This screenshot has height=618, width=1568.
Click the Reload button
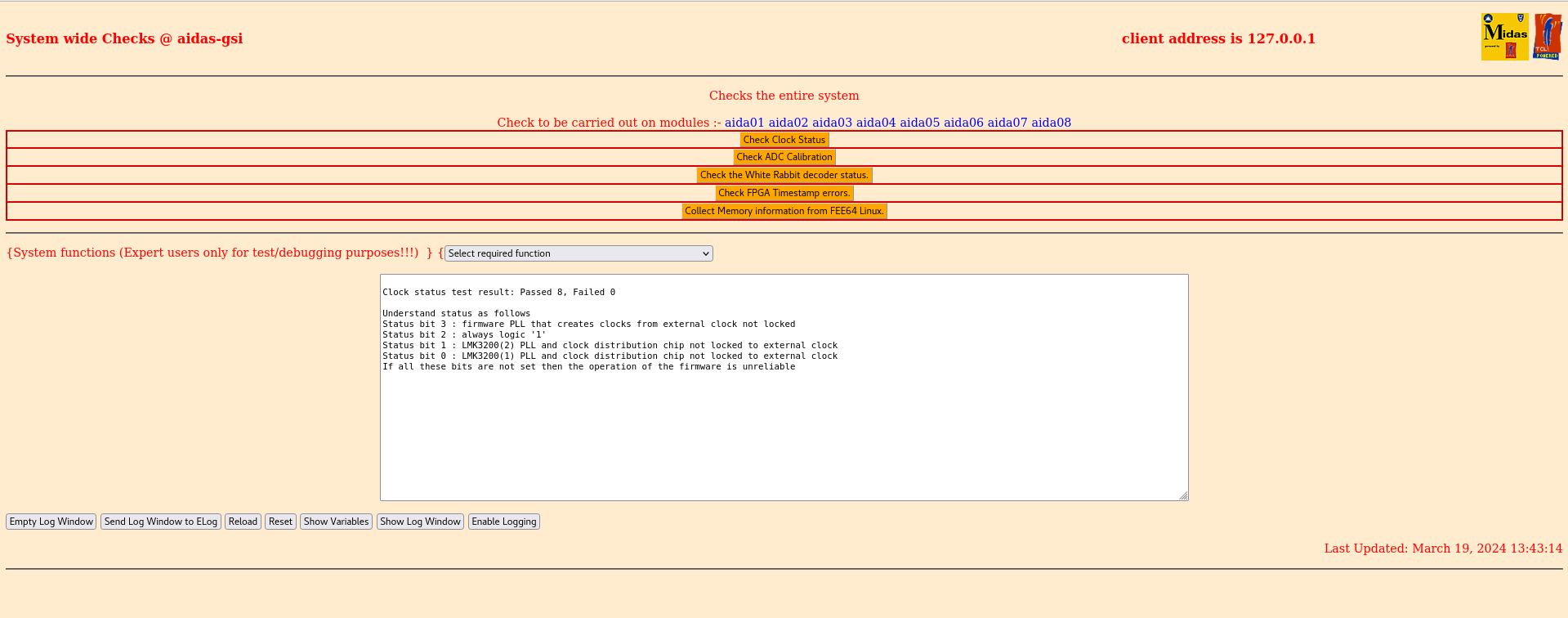[243, 522]
